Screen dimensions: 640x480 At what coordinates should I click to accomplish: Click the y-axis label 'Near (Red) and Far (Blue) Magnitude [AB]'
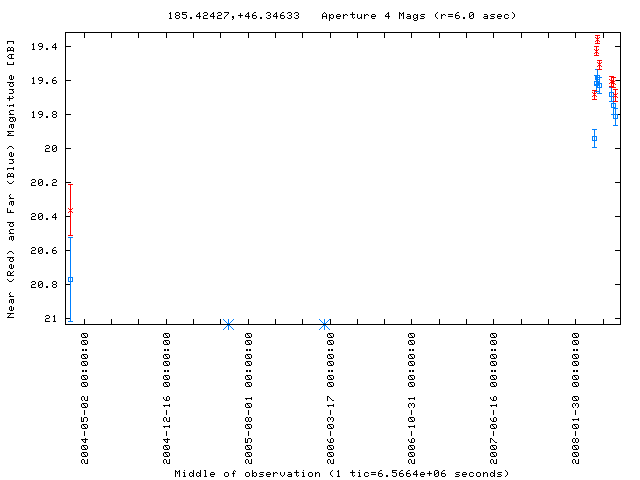coord(11,179)
